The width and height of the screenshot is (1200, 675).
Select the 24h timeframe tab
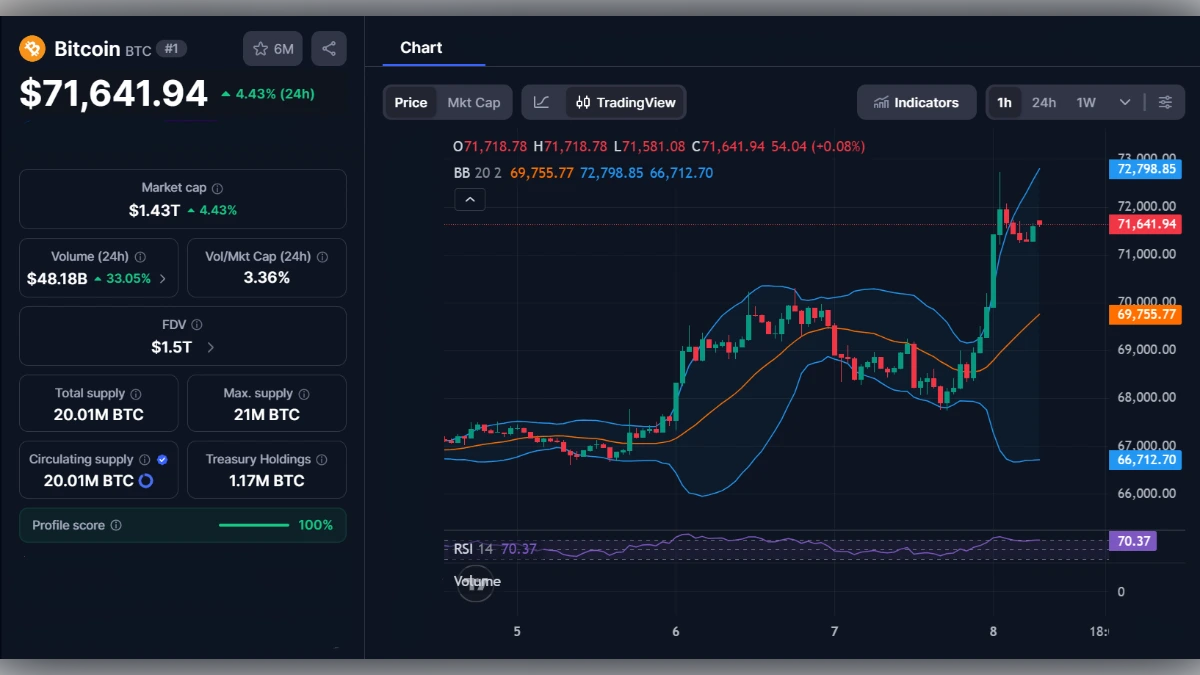coord(1043,102)
